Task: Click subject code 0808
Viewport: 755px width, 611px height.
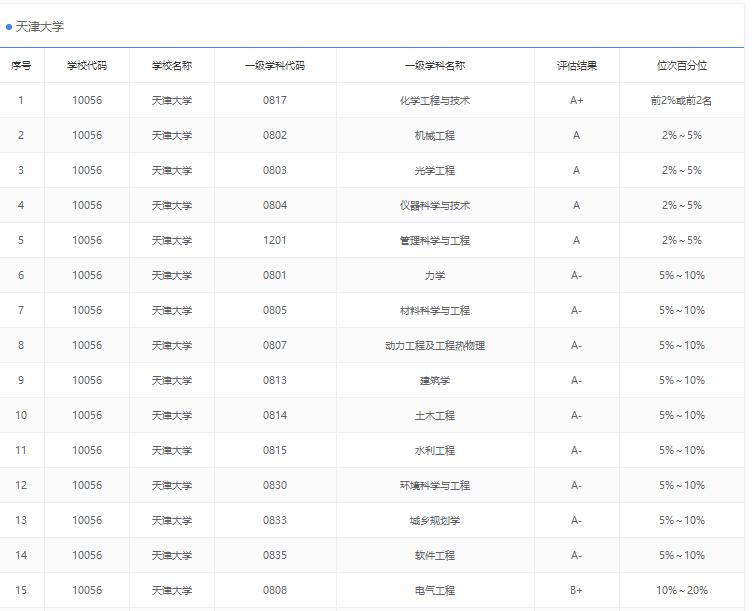Action: point(275,590)
